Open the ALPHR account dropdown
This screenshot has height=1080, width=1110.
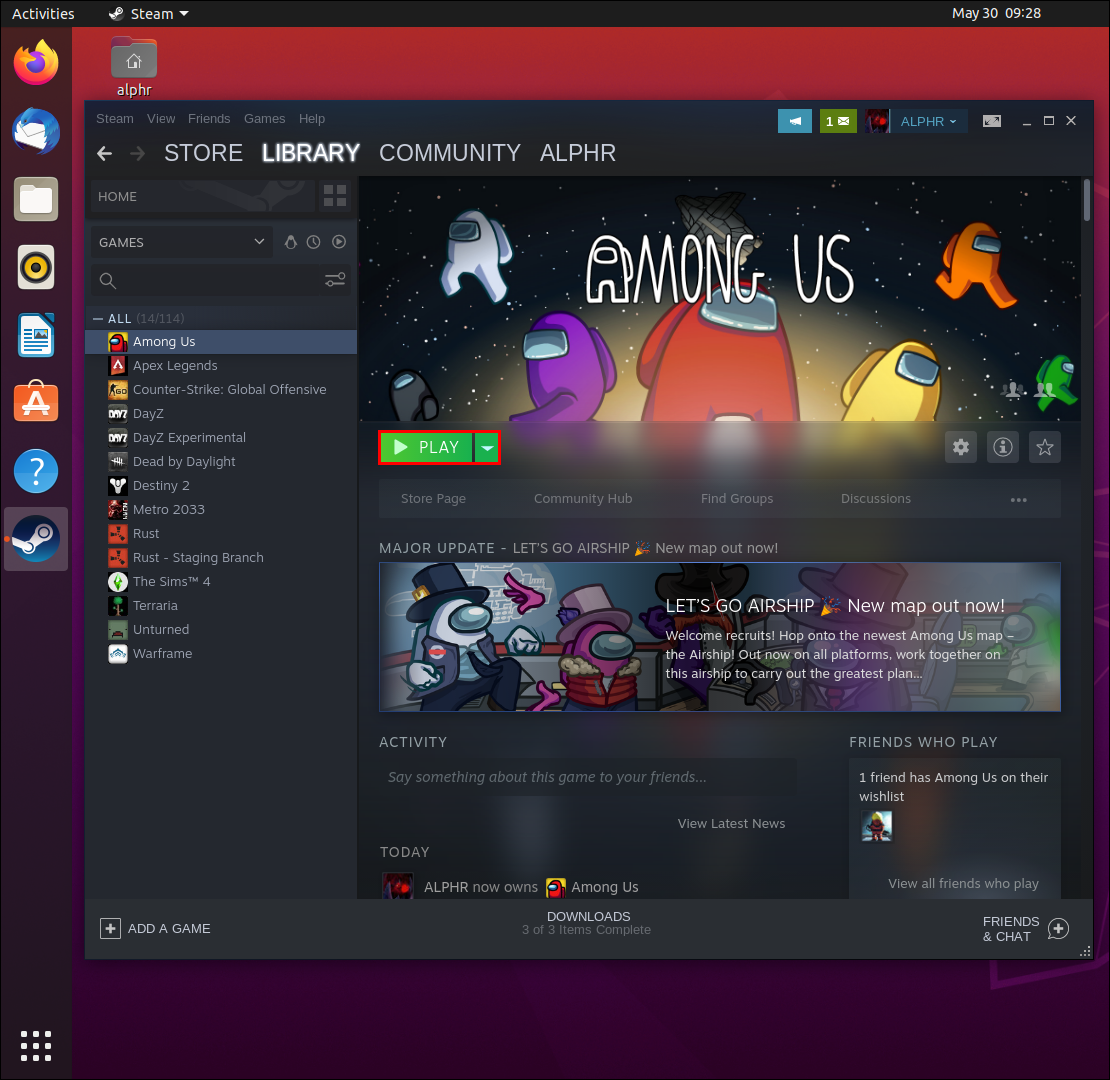(x=929, y=121)
